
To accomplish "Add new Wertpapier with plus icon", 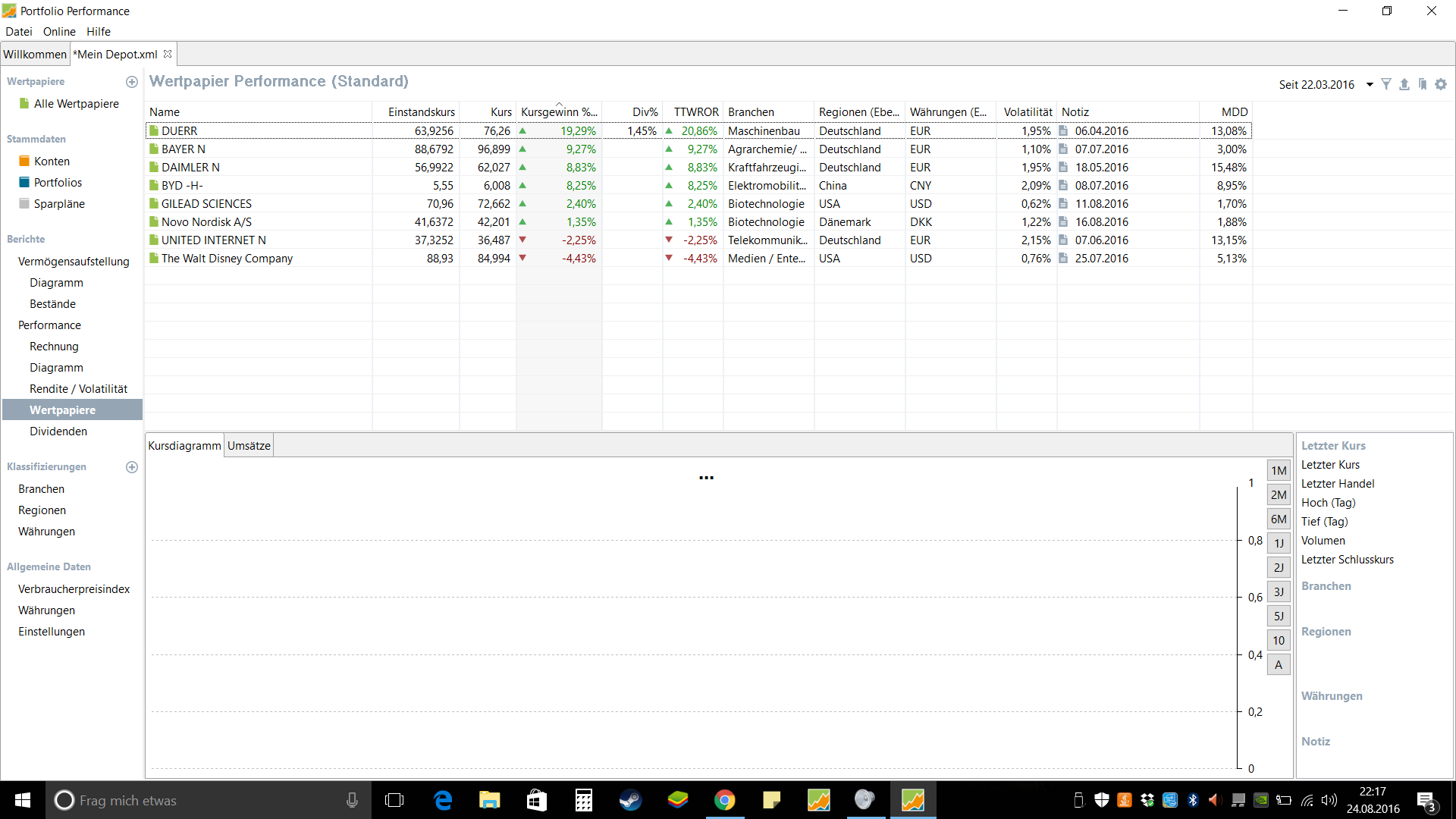I will pyautogui.click(x=132, y=82).
